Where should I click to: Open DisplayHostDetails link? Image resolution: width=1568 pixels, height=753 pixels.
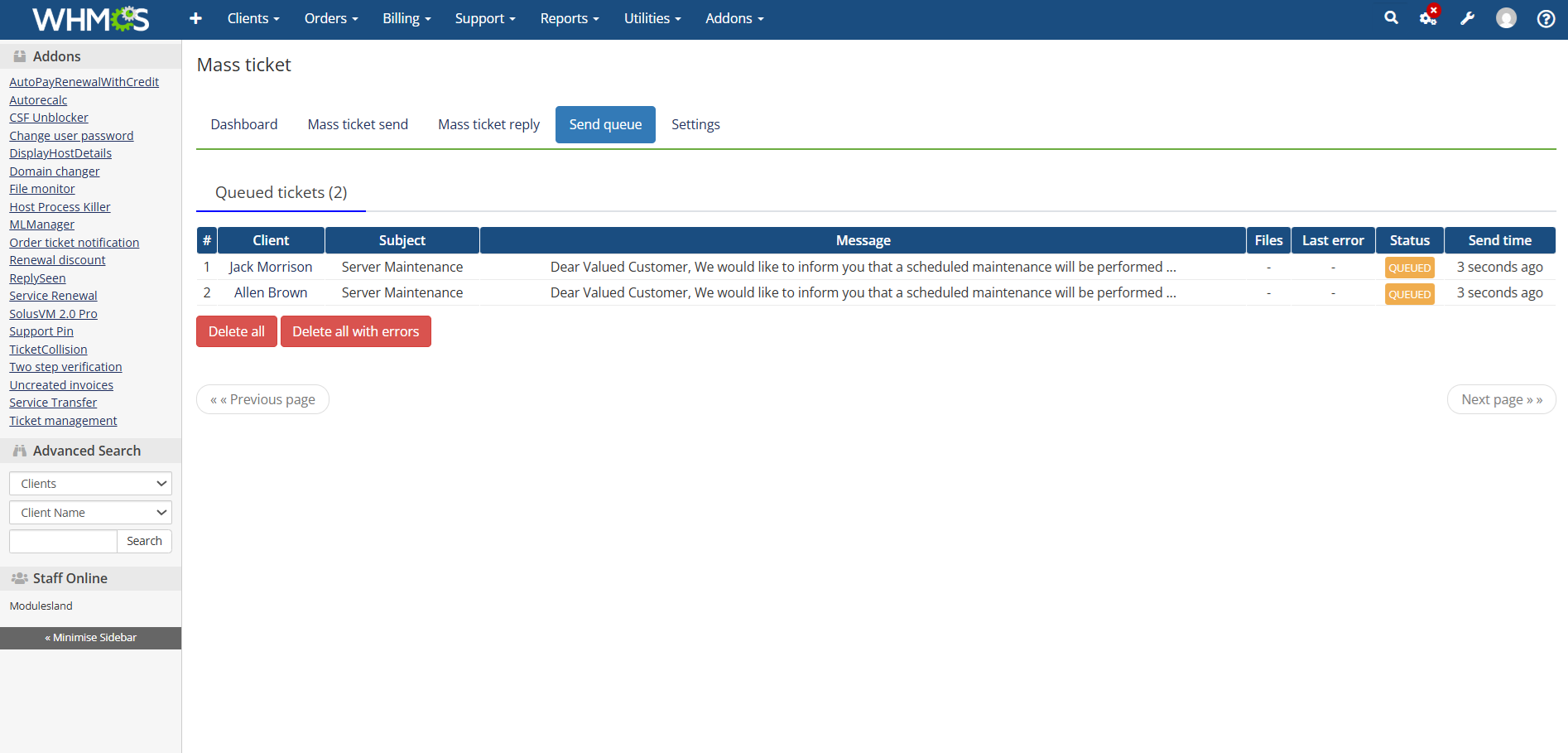tap(60, 153)
